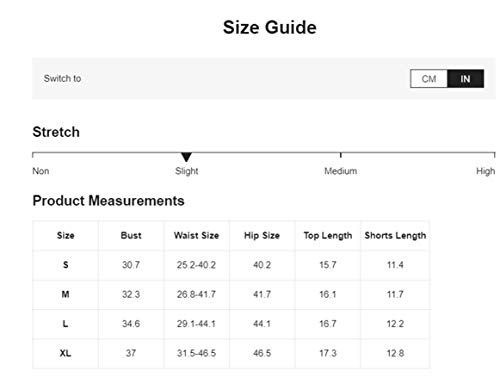Image resolution: width=500 pixels, height=384 pixels.
Task: Click the Hip Size column header
Action: pos(262,235)
